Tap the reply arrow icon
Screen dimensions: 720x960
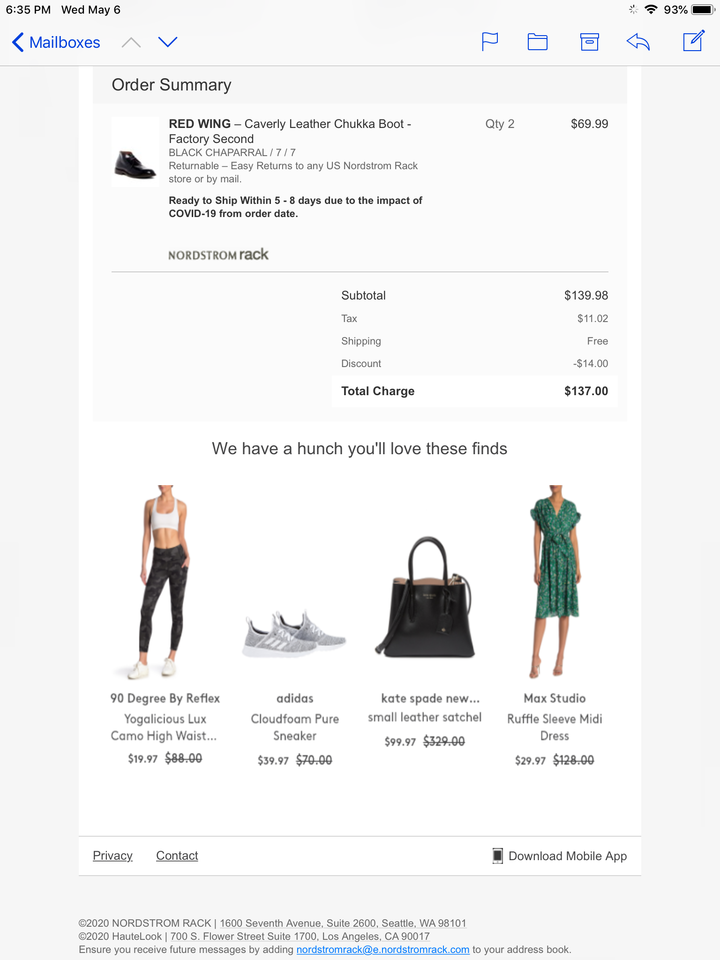tap(638, 42)
